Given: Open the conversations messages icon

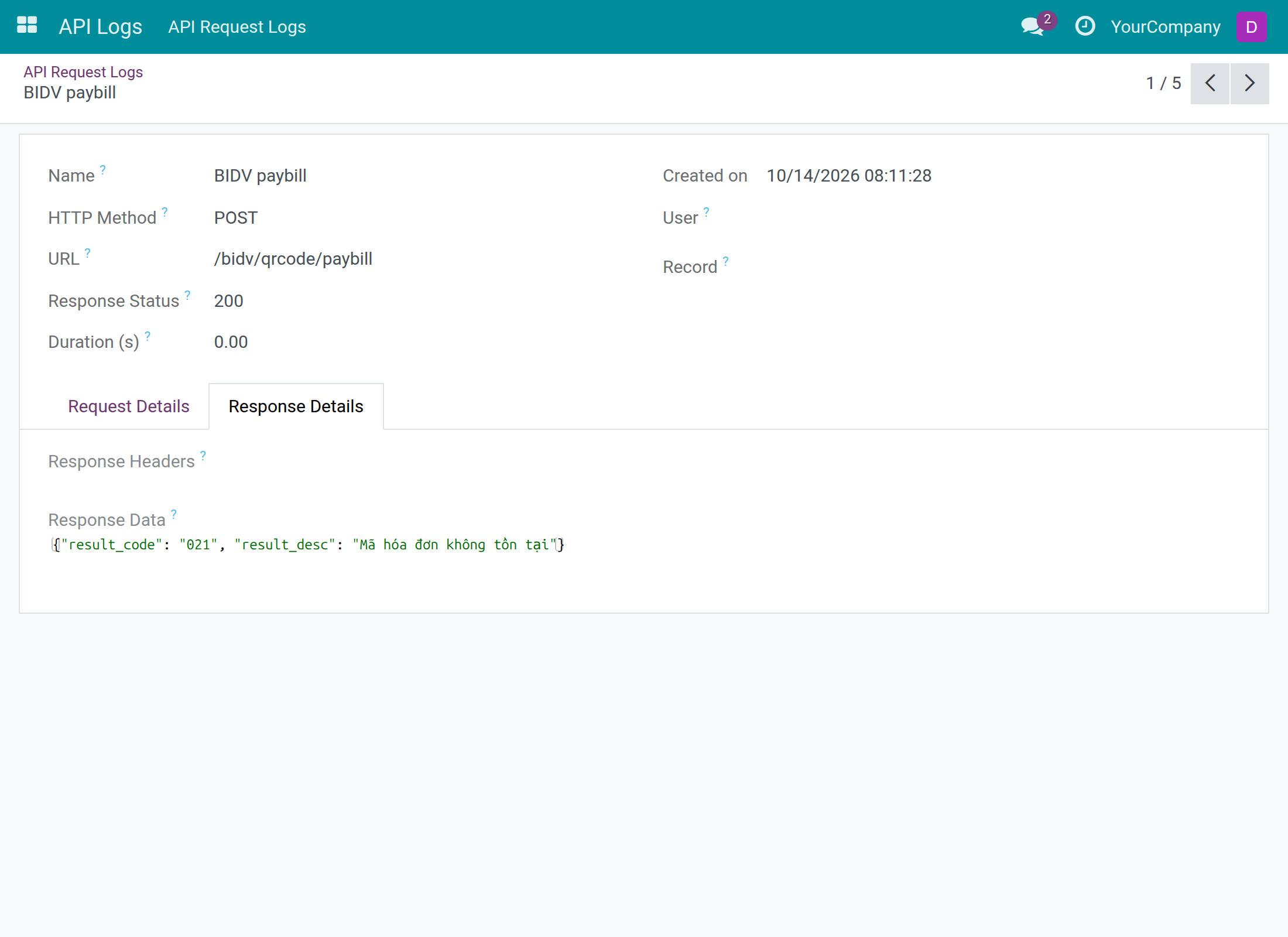Looking at the screenshot, I should click(x=1033, y=27).
